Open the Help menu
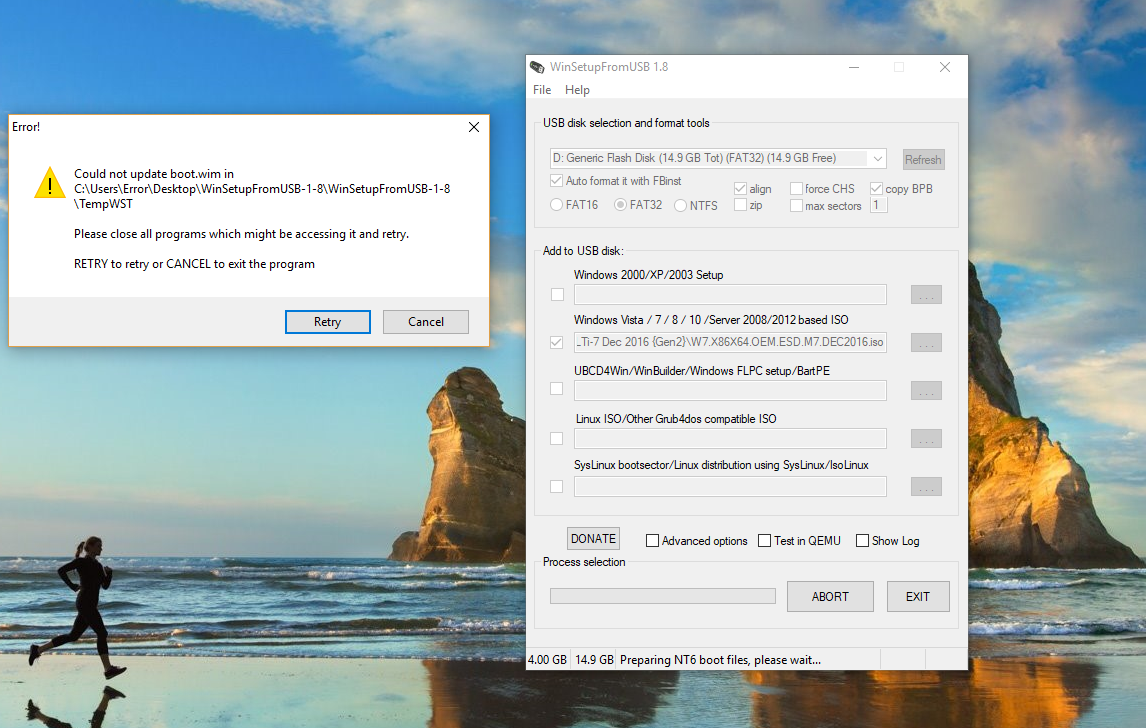 (x=577, y=90)
